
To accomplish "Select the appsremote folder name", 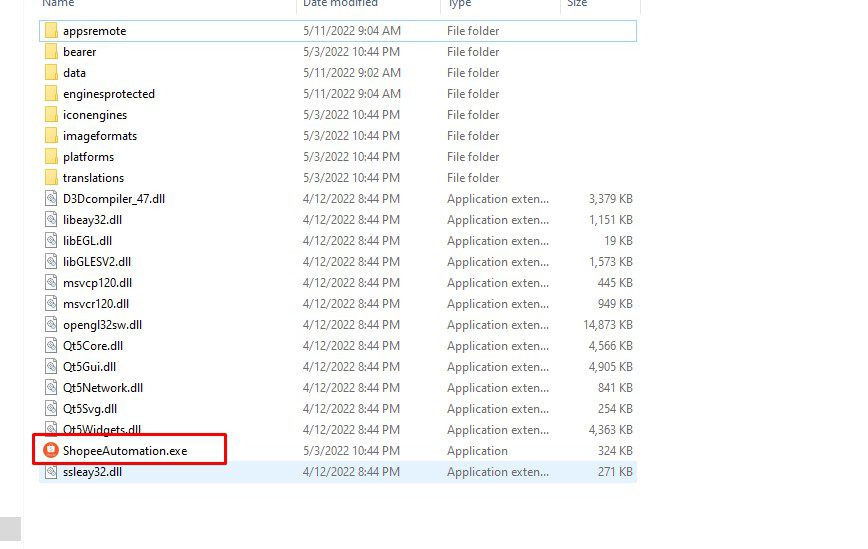I will tap(95, 31).
